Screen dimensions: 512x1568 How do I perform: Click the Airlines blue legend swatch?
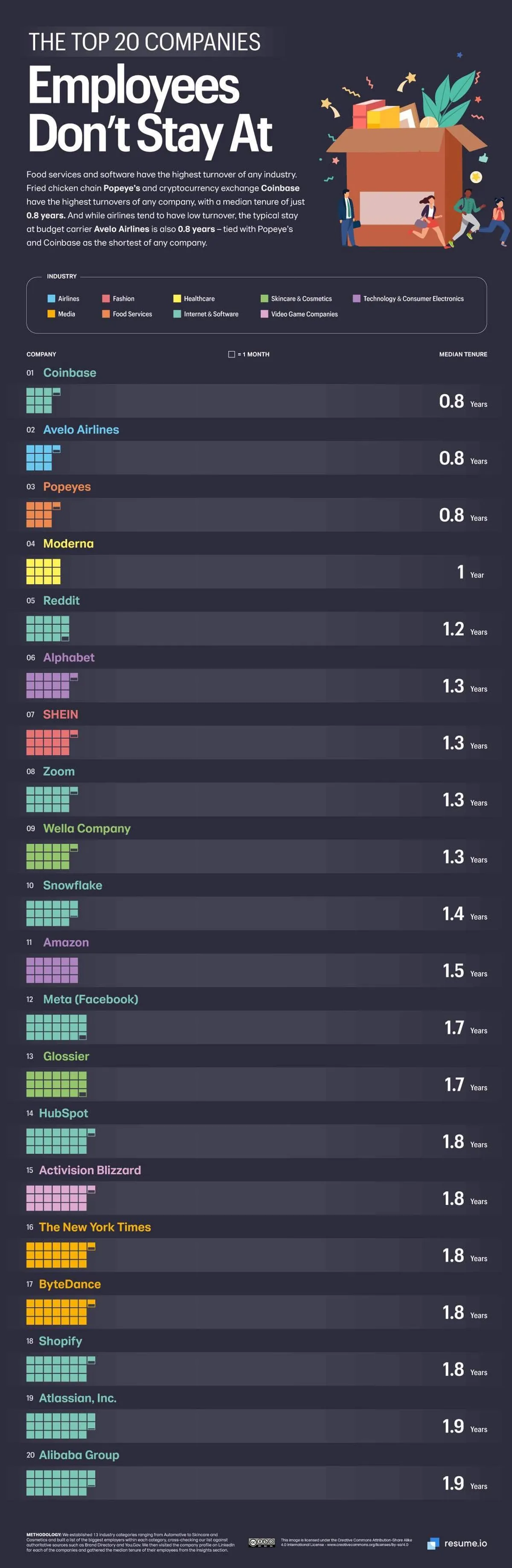(x=51, y=298)
